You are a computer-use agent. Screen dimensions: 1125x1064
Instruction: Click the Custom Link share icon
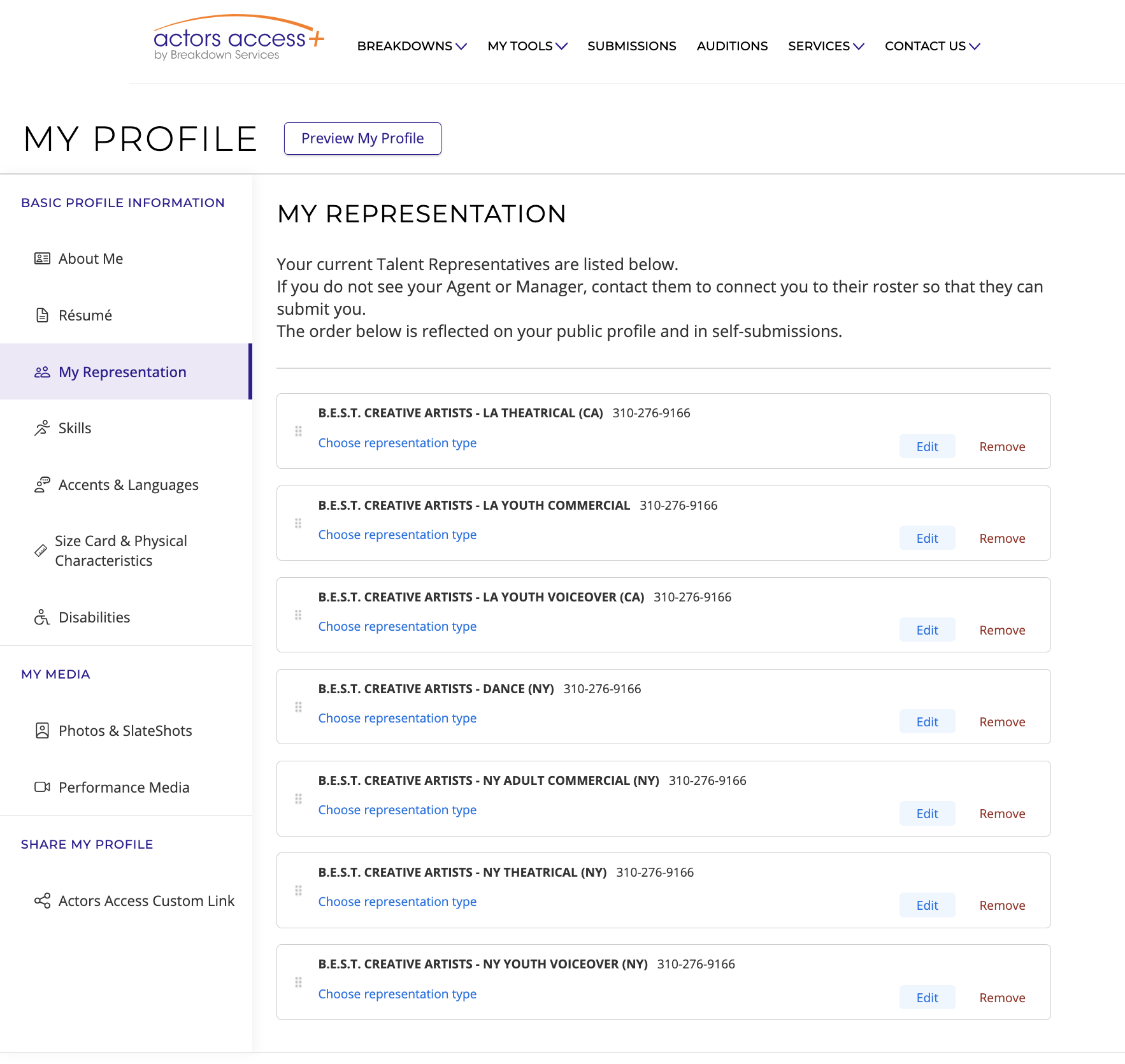click(x=42, y=901)
